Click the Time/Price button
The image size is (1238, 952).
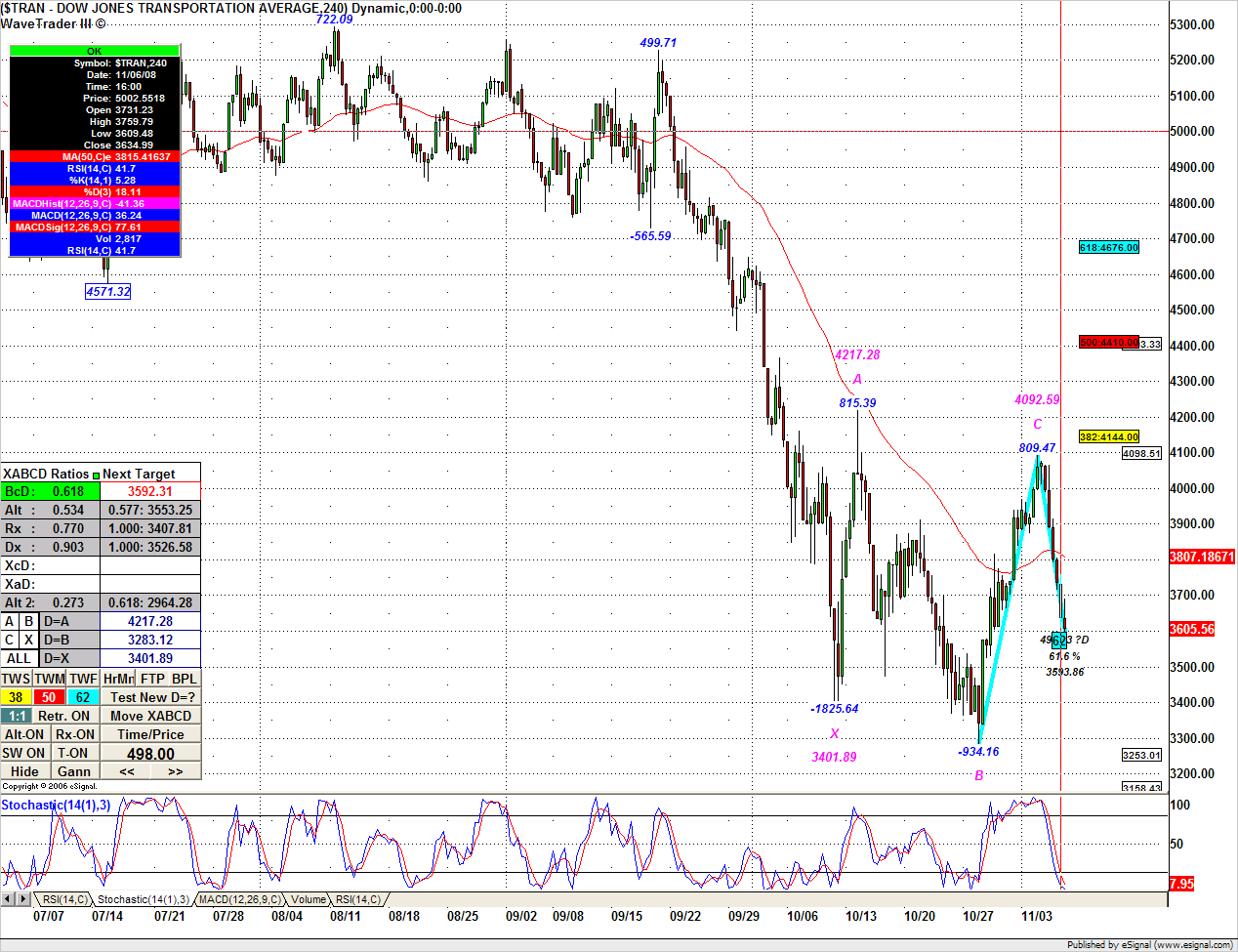point(151,734)
